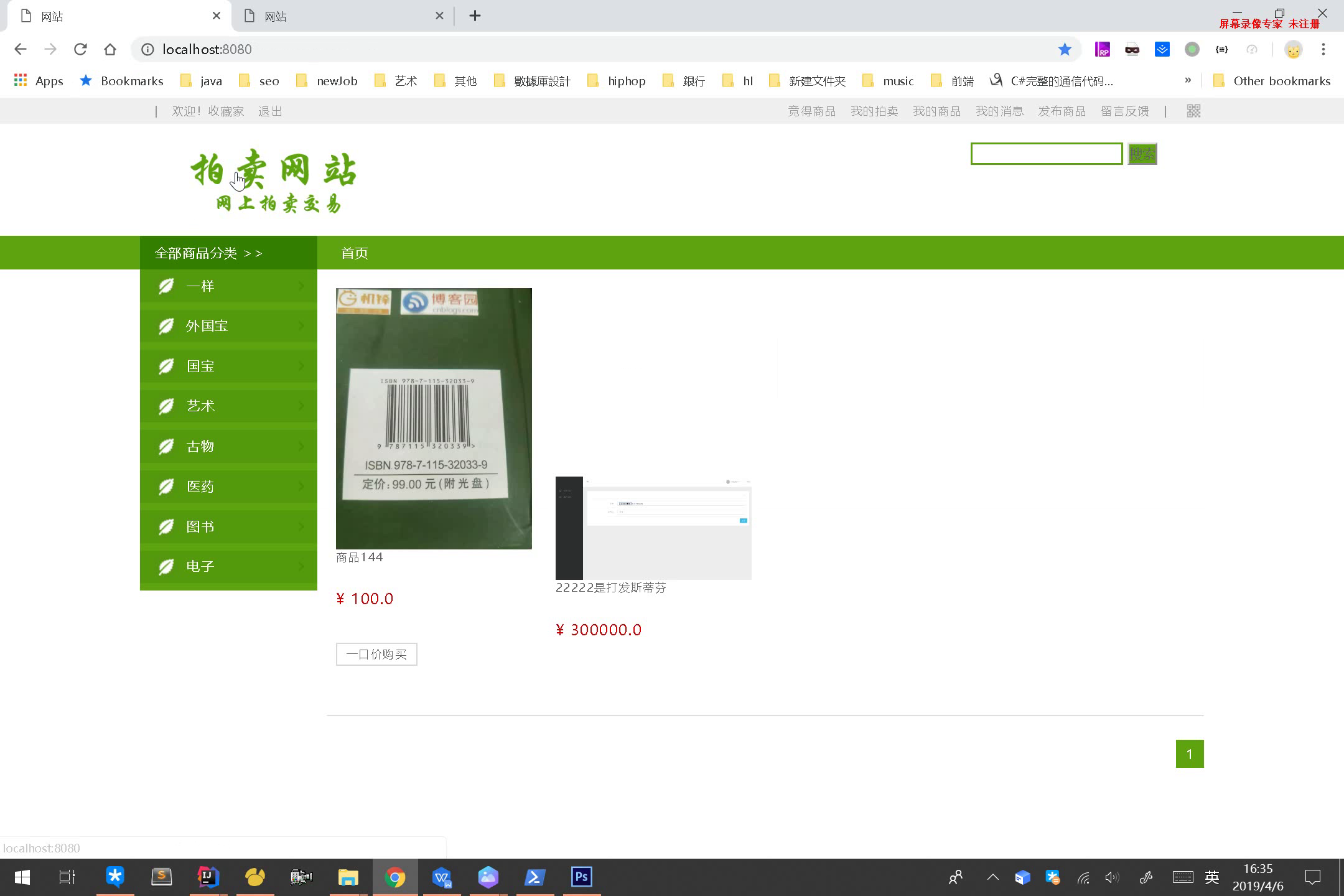This screenshot has width=1344, height=896.
Task: Click the 一口价购买 button
Action: point(376,655)
